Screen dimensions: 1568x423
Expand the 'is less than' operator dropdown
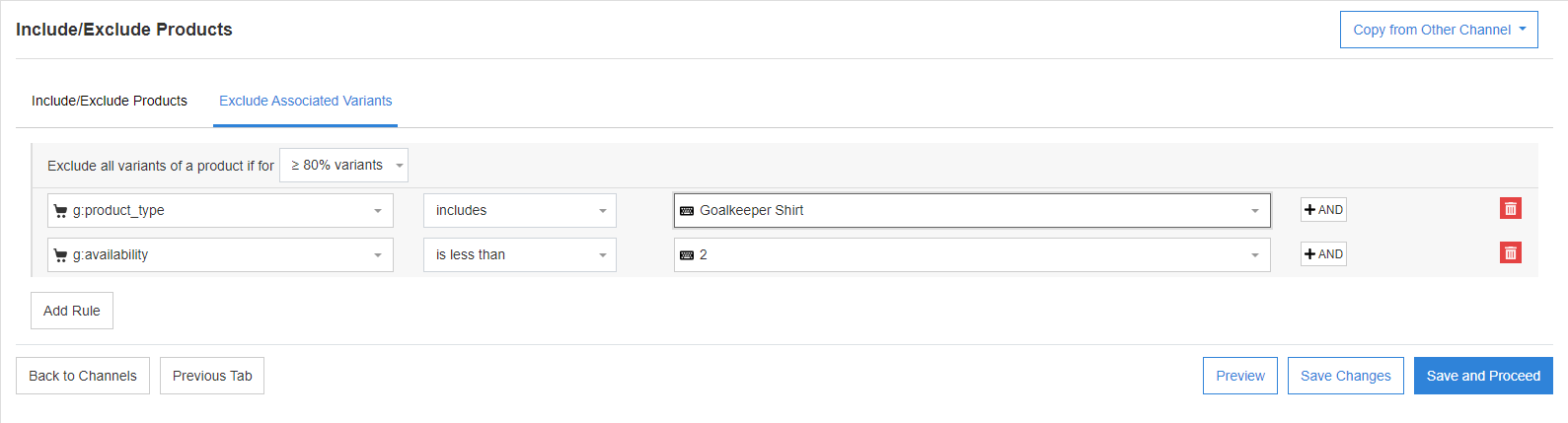click(519, 255)
